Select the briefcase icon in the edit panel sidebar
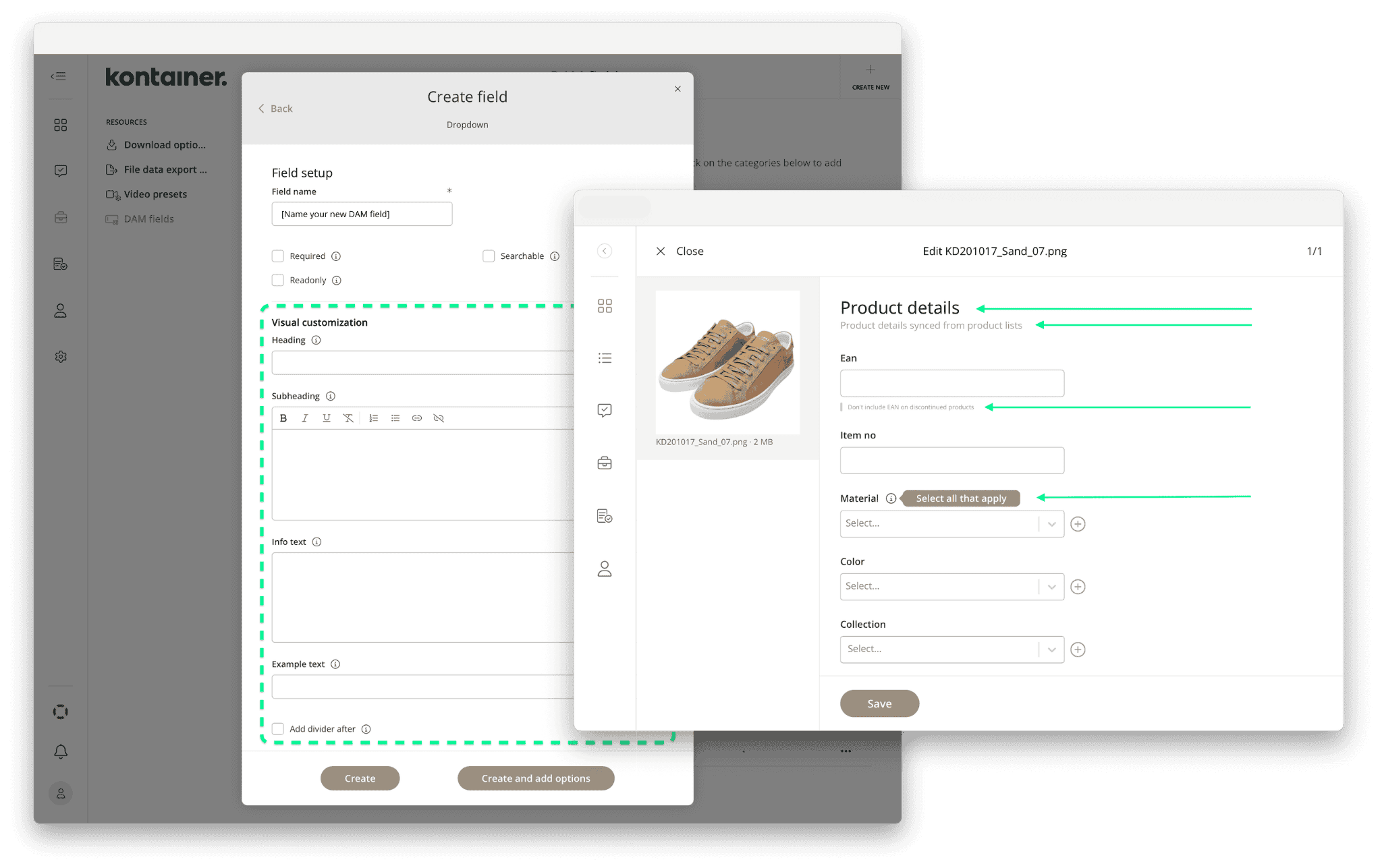 pyautogui.click(x=605, y=463)
